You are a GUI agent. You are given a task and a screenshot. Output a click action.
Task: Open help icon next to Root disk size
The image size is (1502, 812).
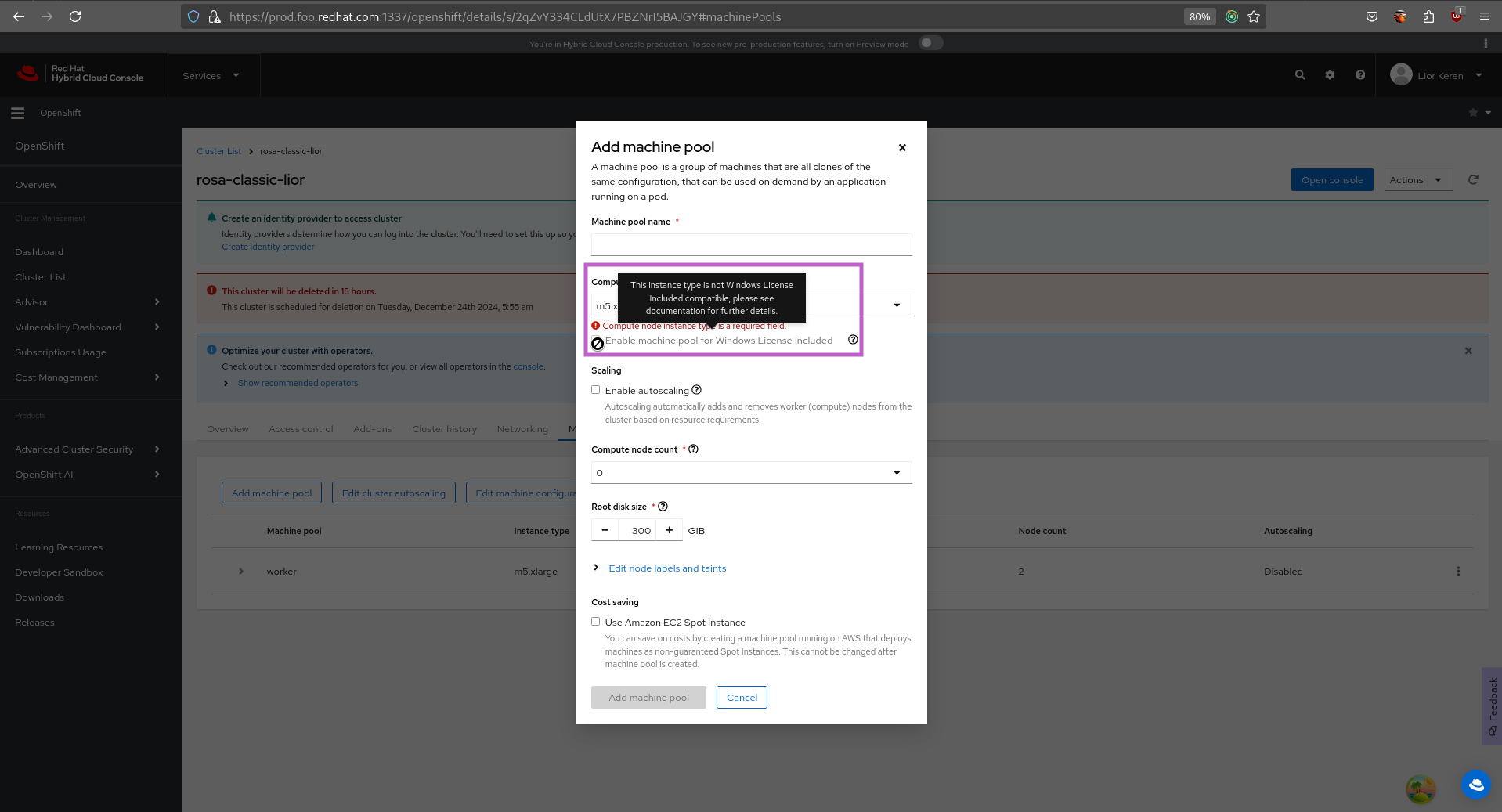tap(663, 507)
